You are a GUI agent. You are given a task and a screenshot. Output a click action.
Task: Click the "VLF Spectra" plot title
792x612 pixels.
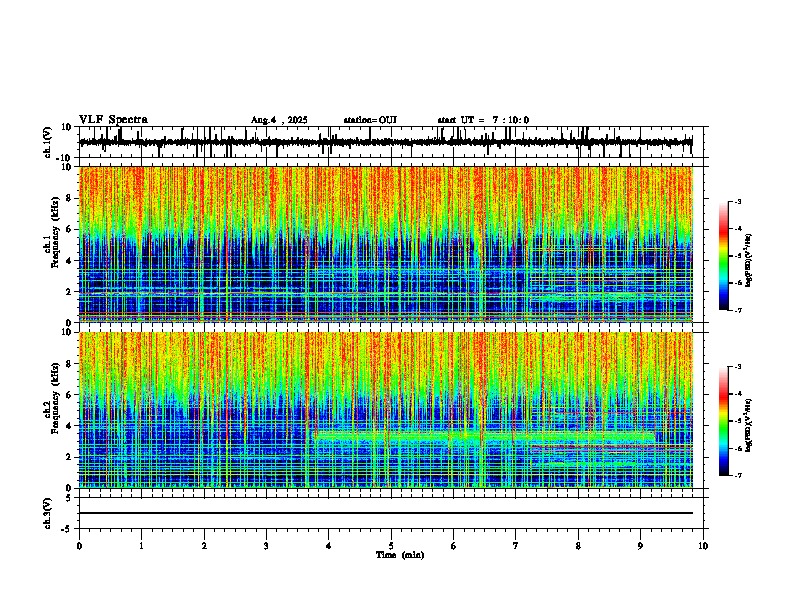click(x=113, y=120)
